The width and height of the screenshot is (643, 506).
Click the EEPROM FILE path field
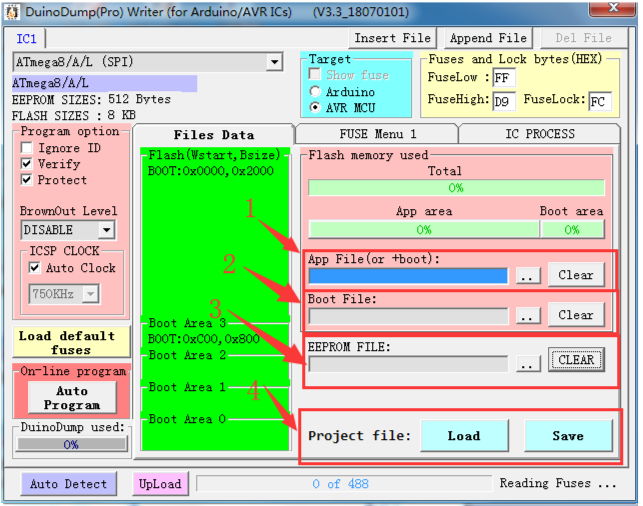point(408,364)
